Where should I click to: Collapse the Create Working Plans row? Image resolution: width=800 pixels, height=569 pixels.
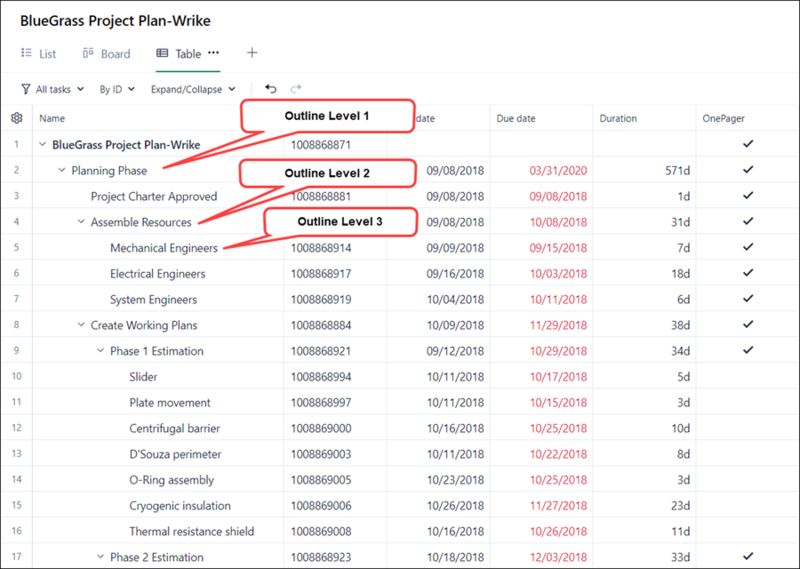point(81,325)
